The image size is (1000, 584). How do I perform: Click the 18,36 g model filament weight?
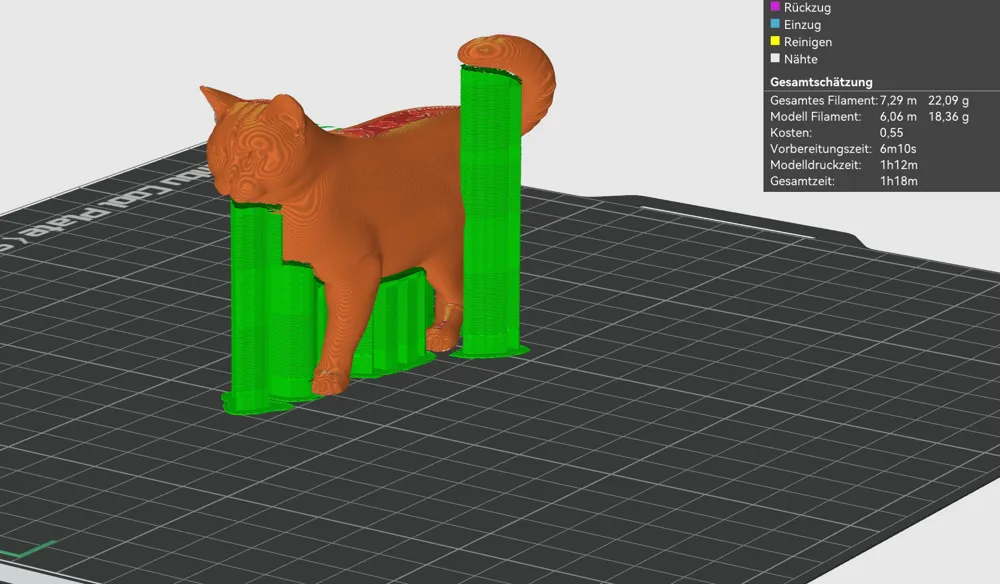point(948,117)
